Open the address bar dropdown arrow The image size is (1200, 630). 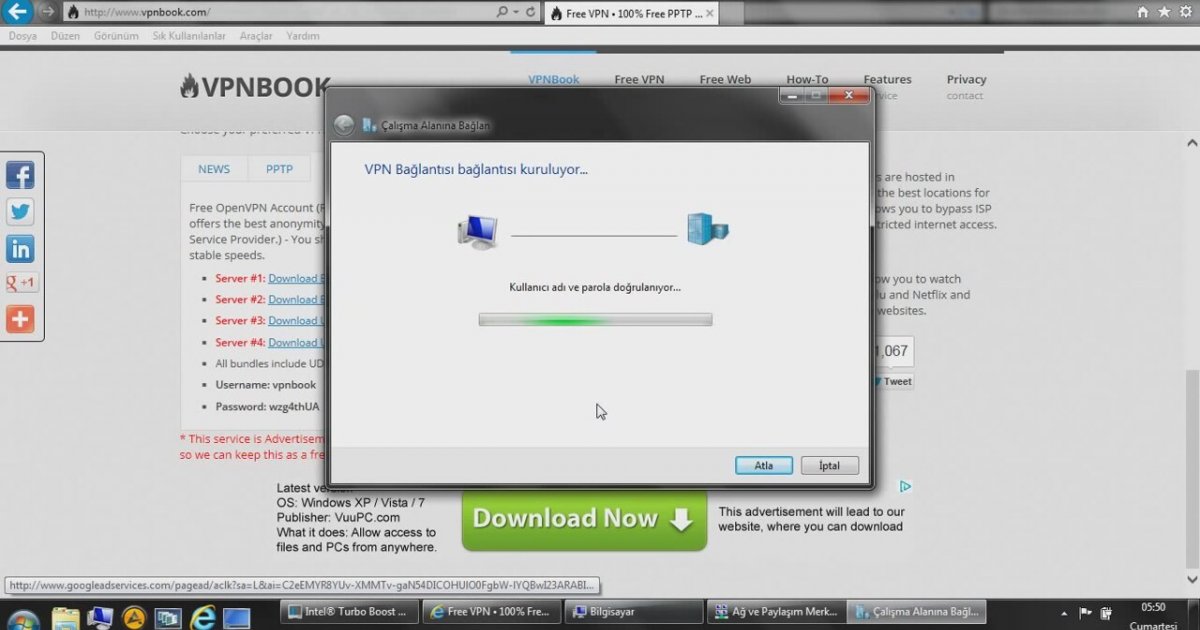(x=516, y=13)
